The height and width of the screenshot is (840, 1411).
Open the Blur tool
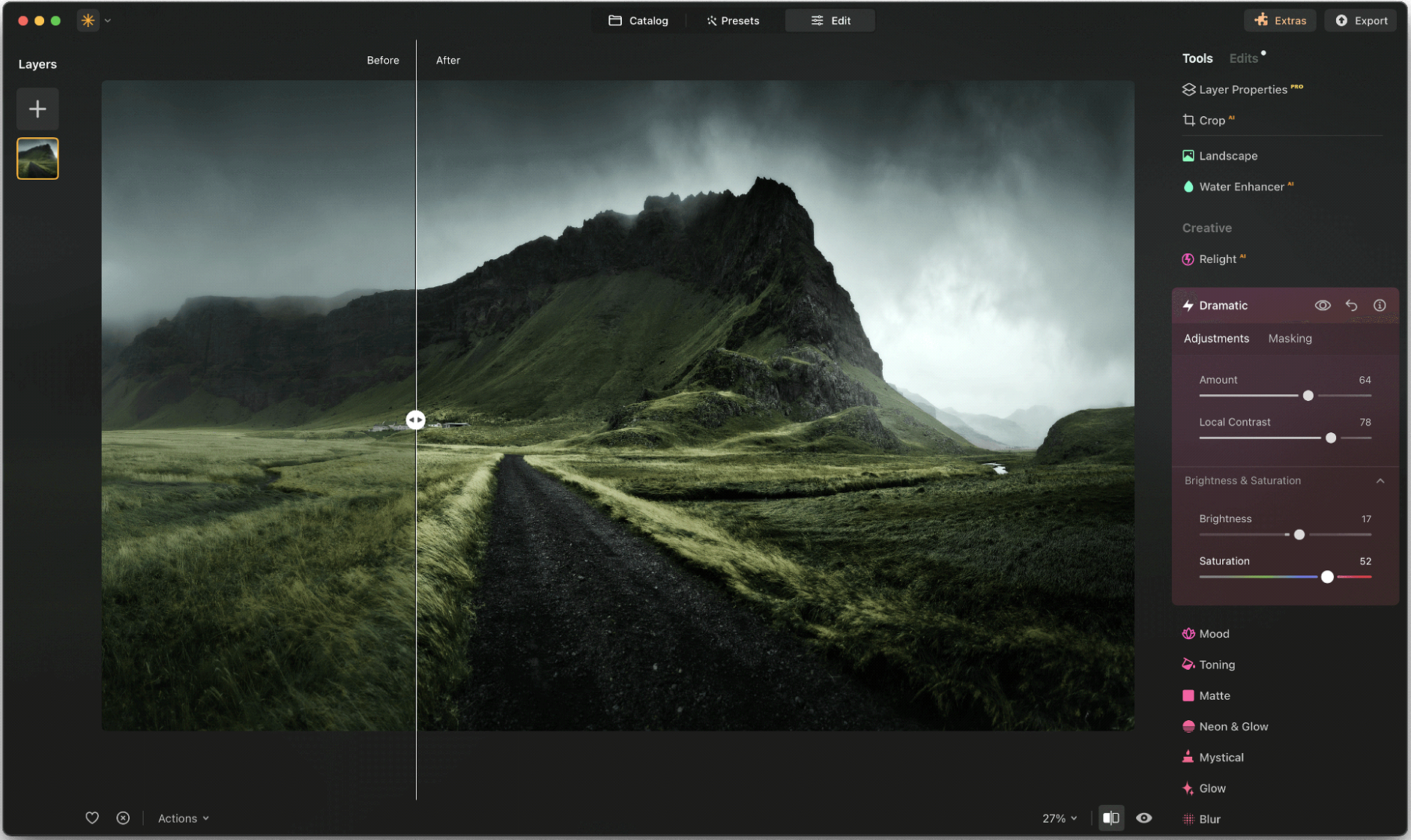1202,819
